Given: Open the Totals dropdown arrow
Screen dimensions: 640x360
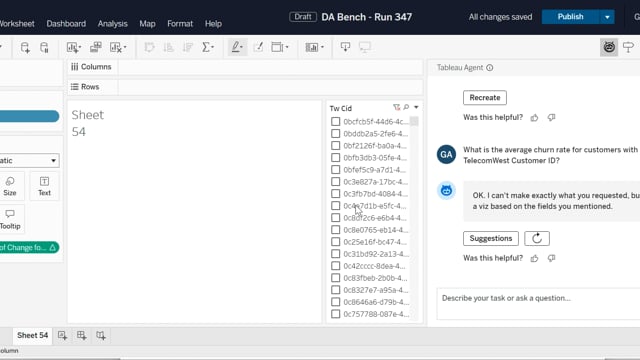Looking at the screenshot, I should click(x=213, y=47).
